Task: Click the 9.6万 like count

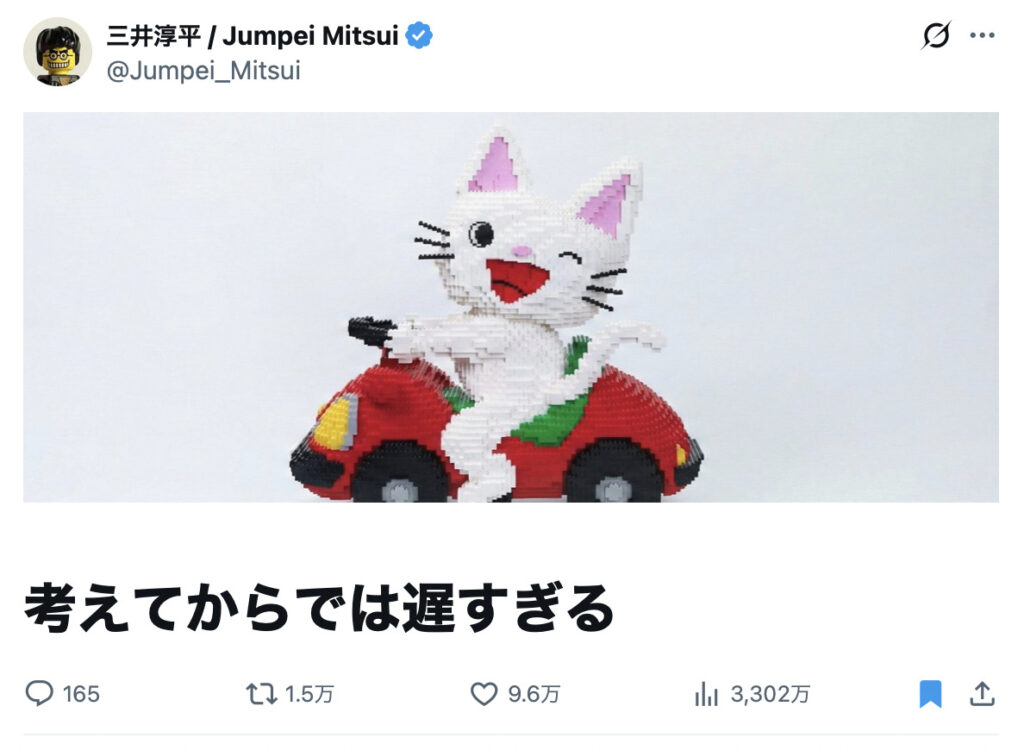Action: [x=534, y=694]
